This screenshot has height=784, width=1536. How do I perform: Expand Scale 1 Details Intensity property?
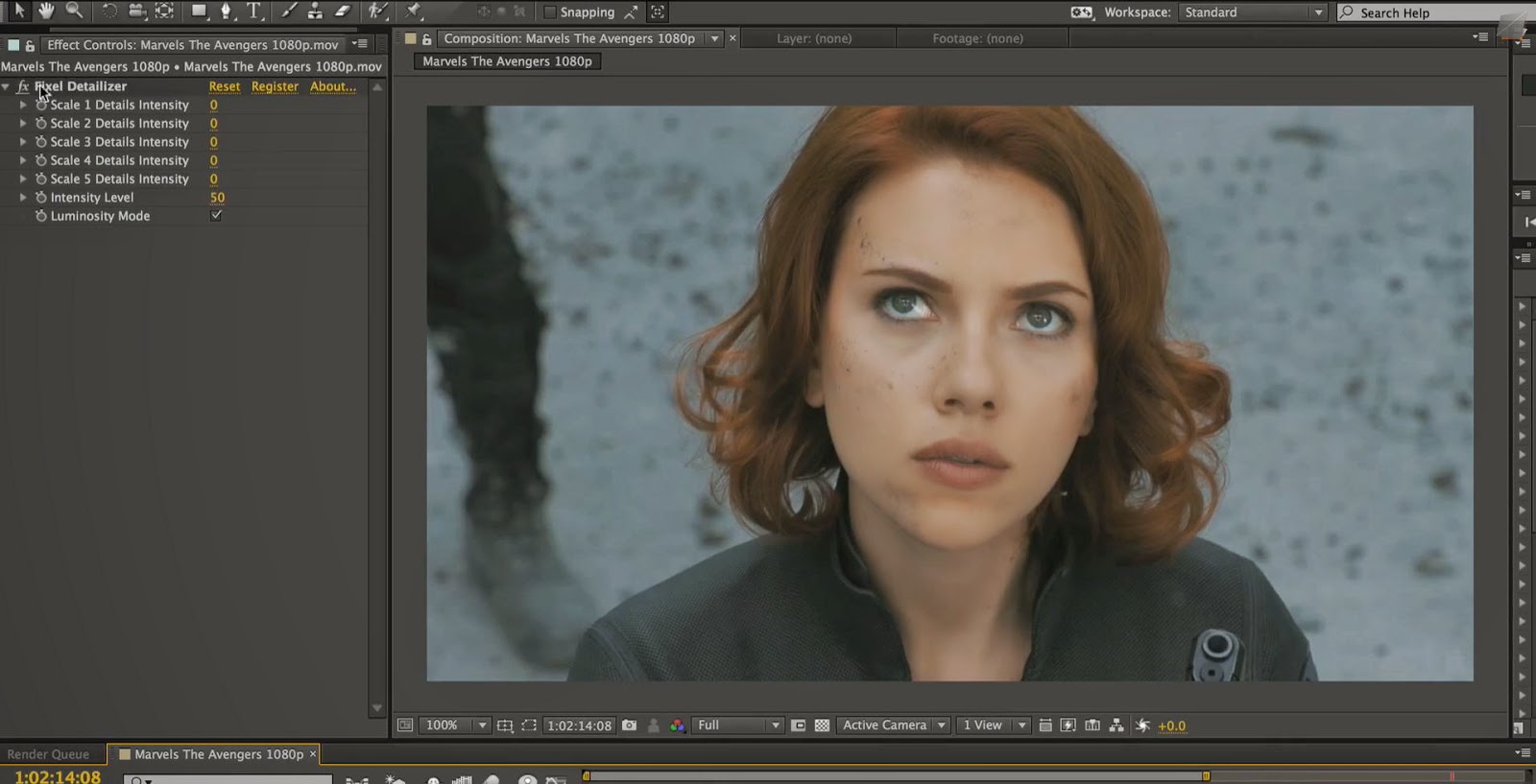(x=23, y=105)
